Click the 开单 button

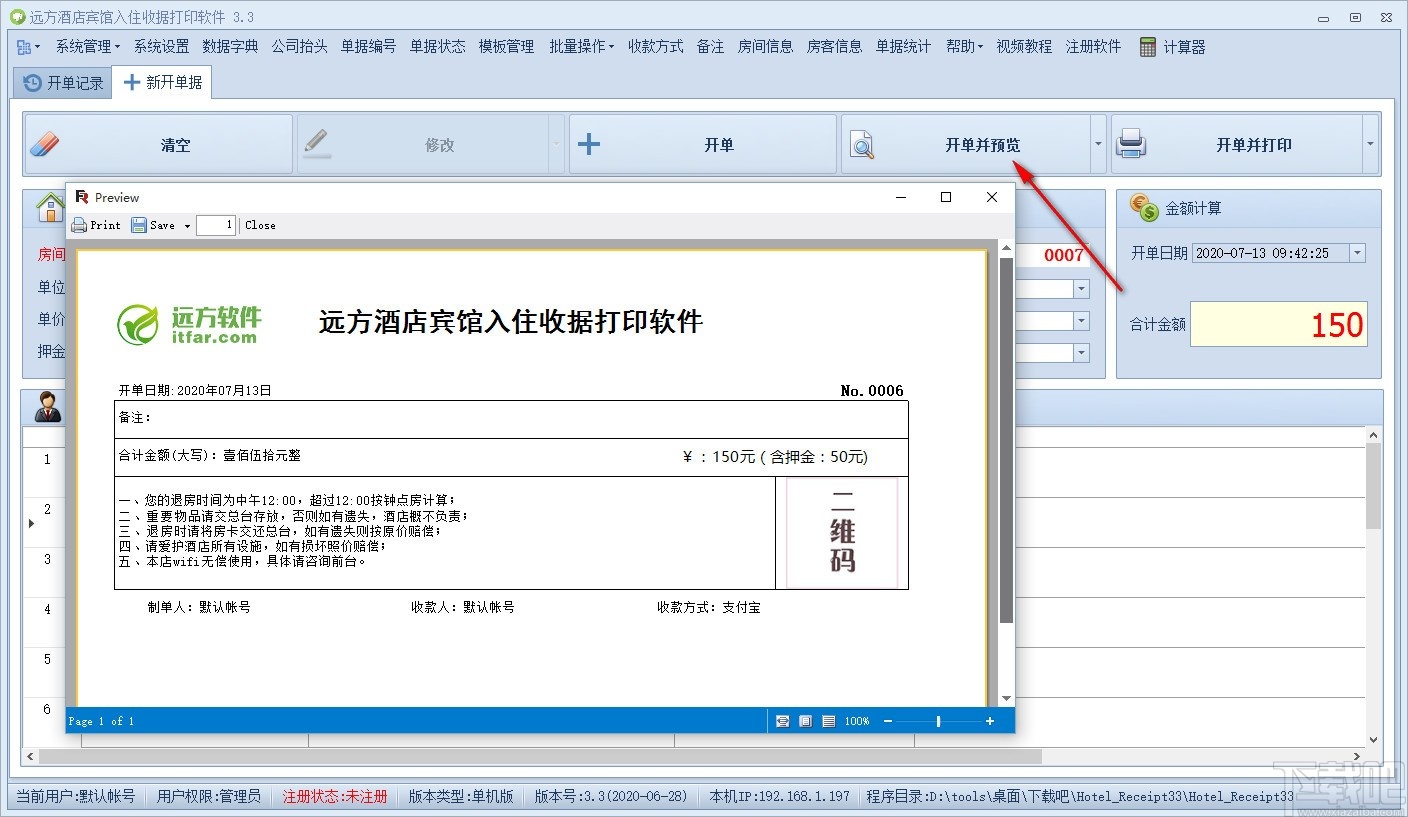pos(703,144)
